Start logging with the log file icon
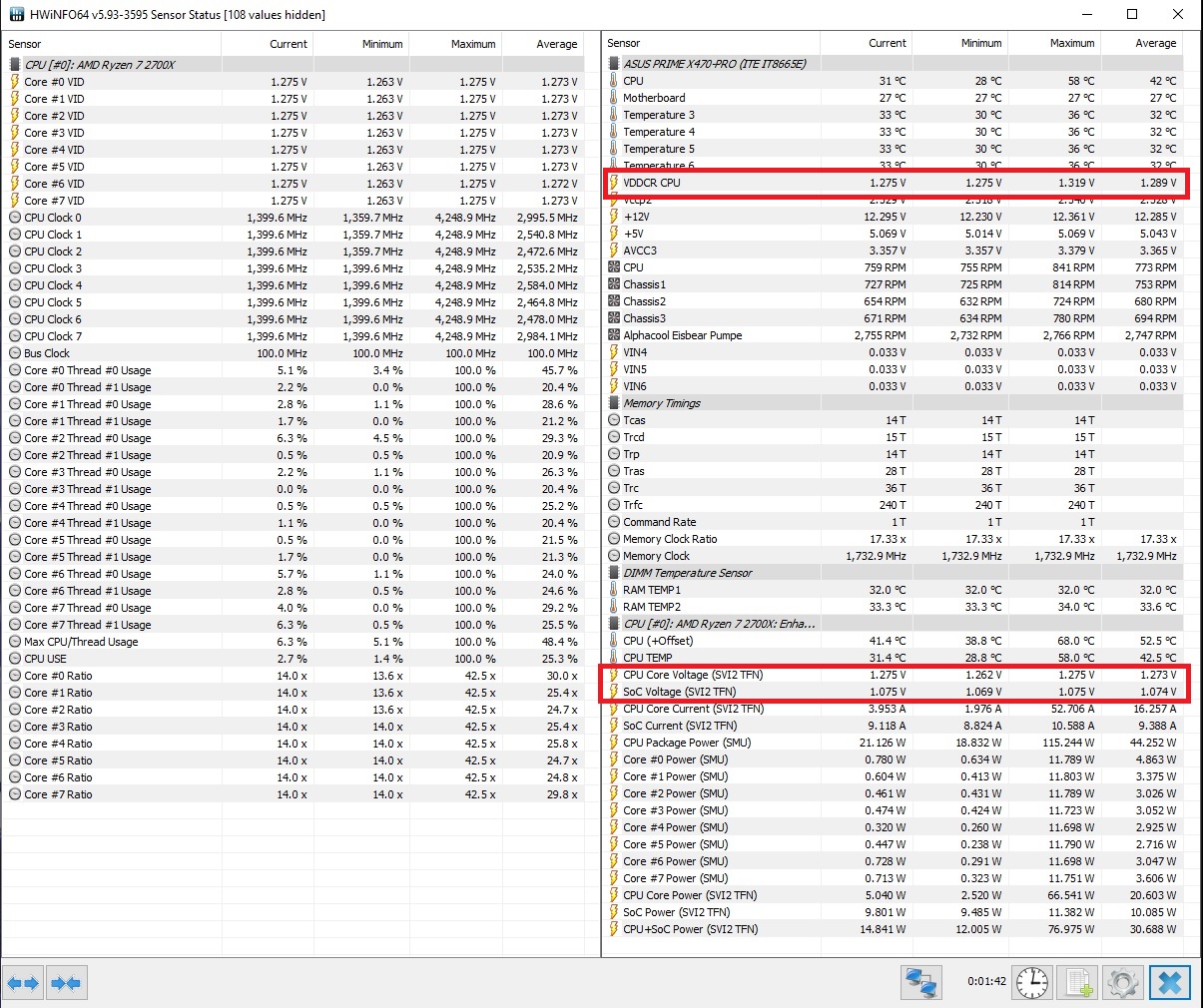The image size is (1203, 1008). click(1078, 983)
